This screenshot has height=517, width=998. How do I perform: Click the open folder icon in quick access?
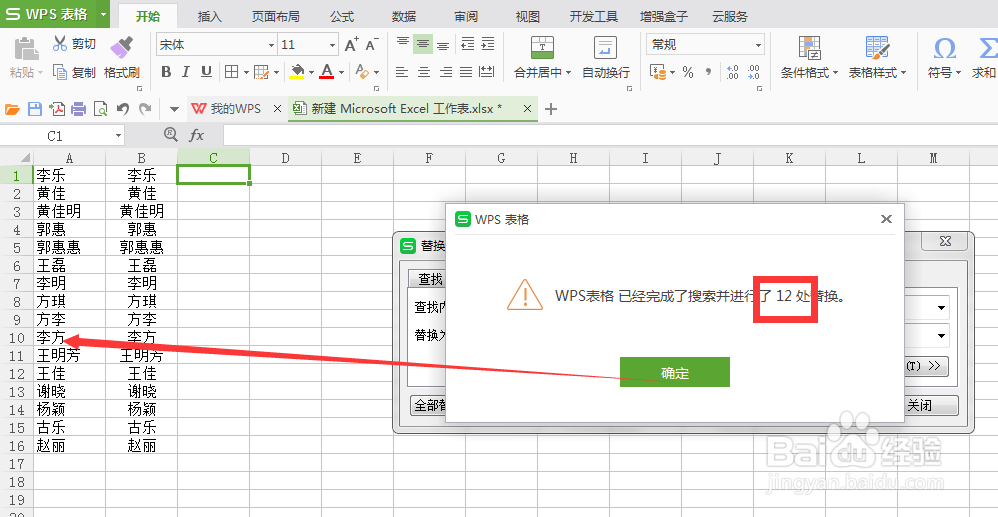12,109
